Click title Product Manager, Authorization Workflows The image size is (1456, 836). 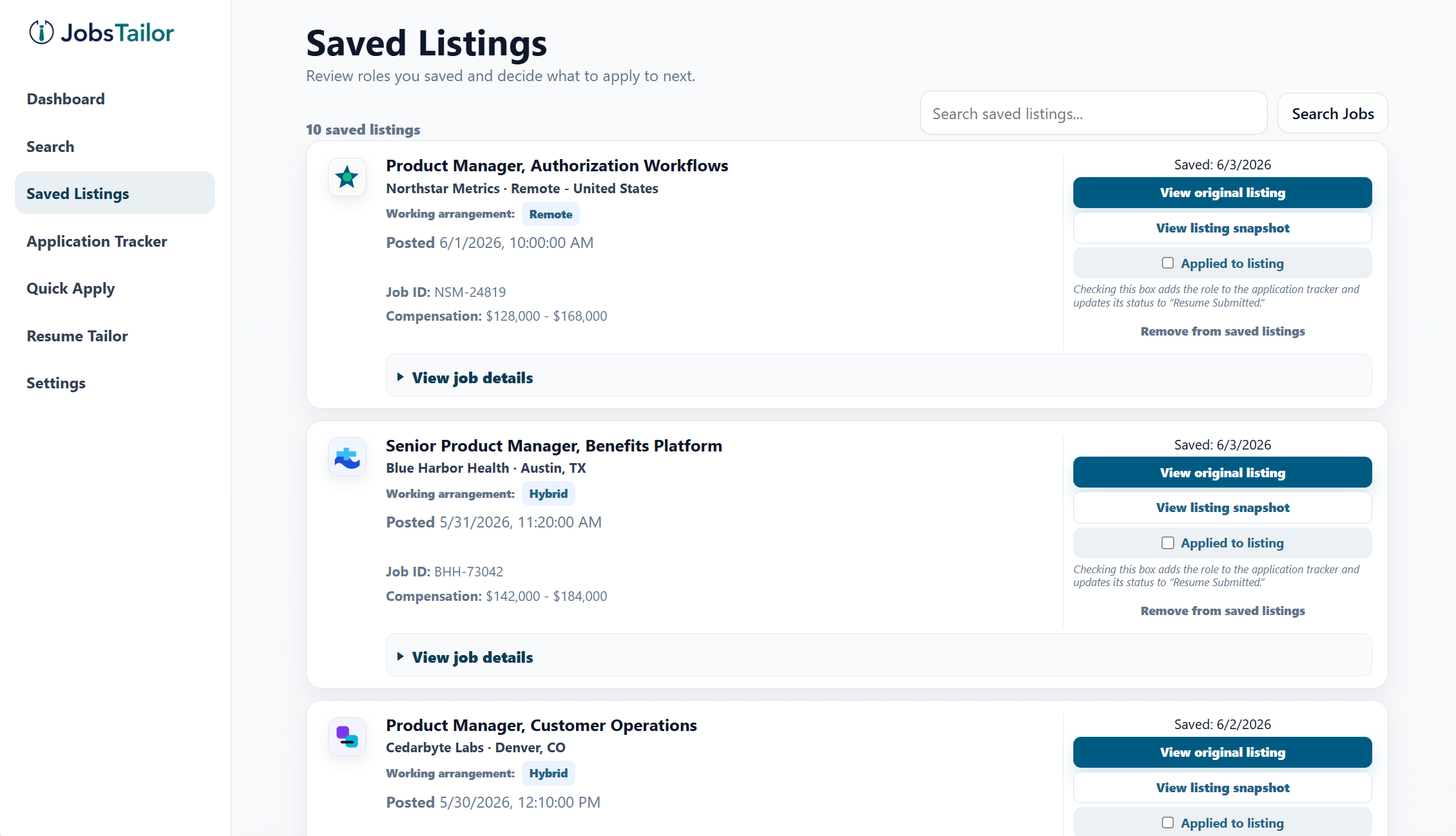coord(557,166)
